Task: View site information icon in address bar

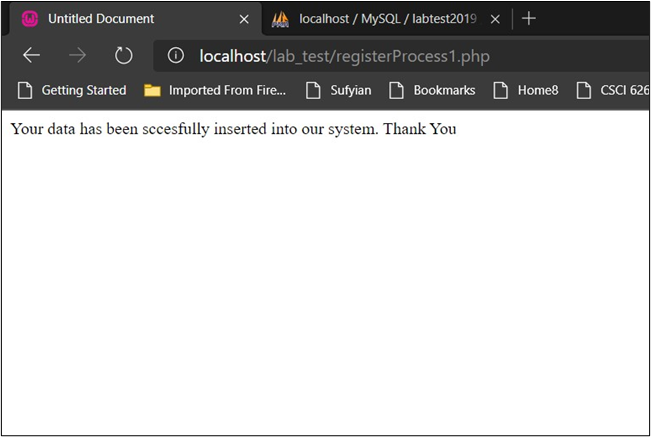Action: 176,55
